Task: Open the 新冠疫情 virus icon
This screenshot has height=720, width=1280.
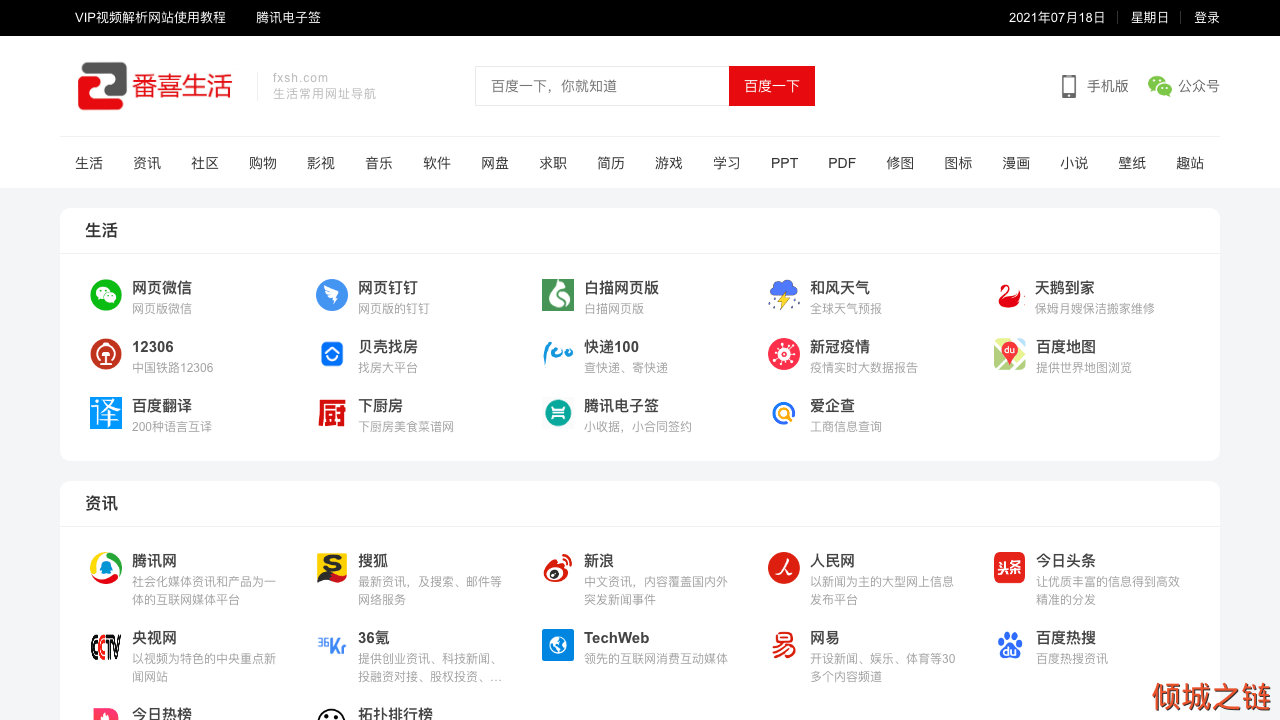Action: point(784,354)
